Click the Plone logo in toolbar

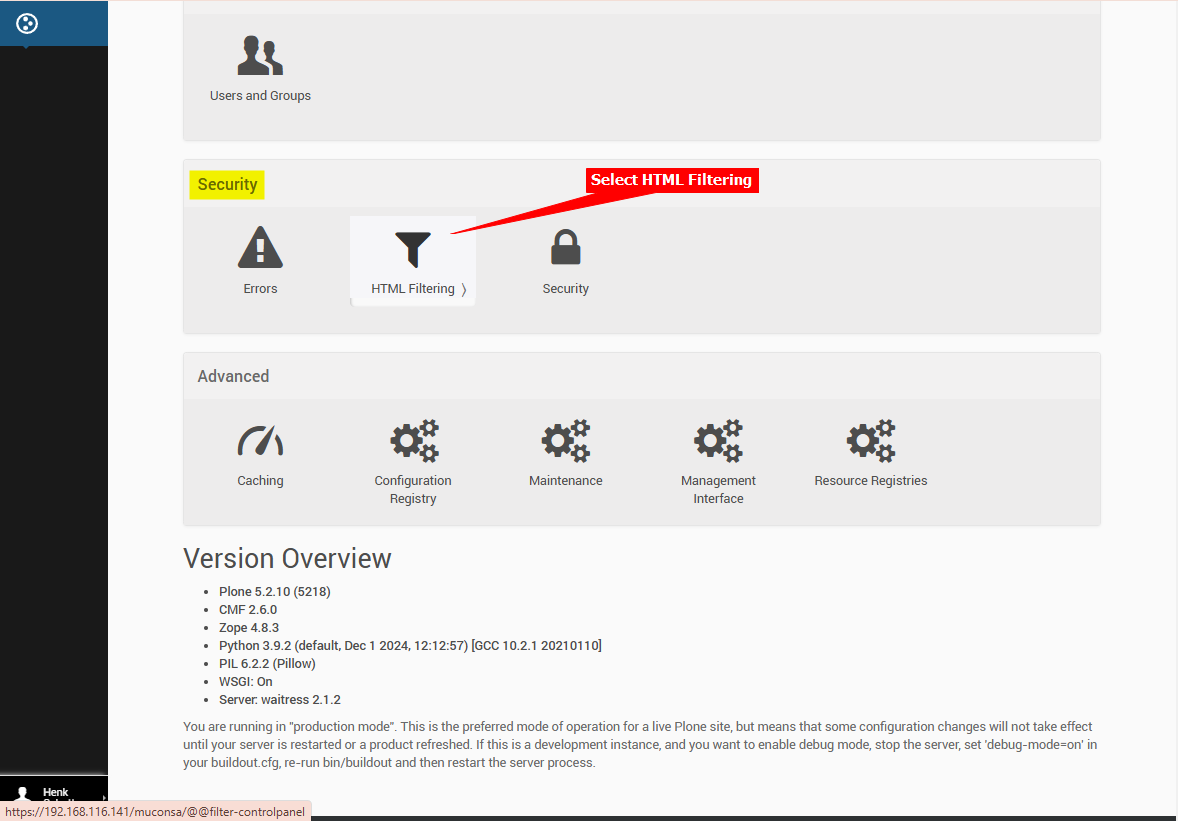click(x=27, y=24)
